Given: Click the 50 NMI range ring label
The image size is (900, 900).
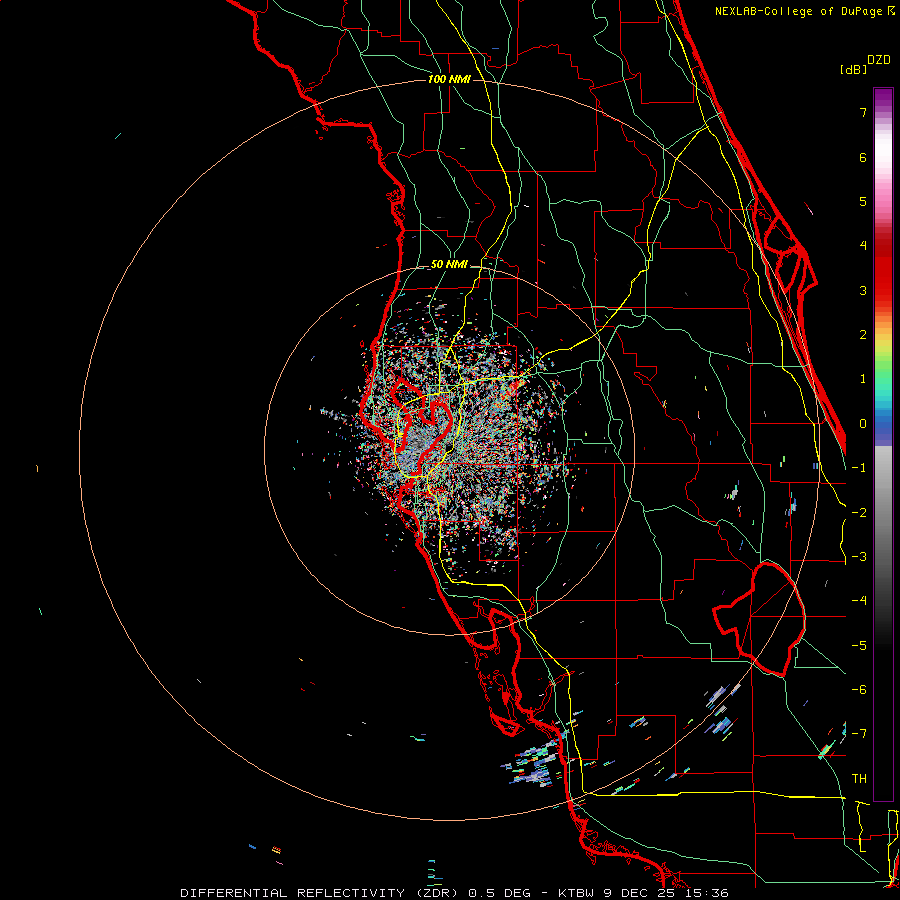Looking at the screenshot, I should pos(449,265).
